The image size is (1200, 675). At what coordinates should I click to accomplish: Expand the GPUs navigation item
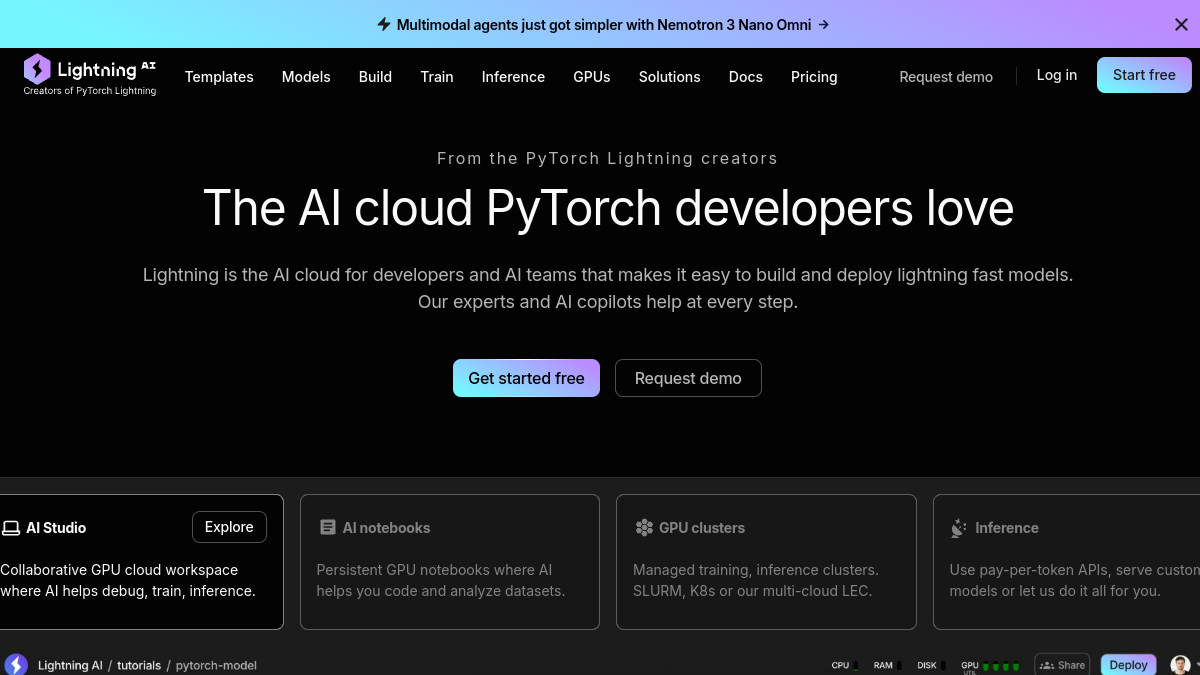pos(592,77)
